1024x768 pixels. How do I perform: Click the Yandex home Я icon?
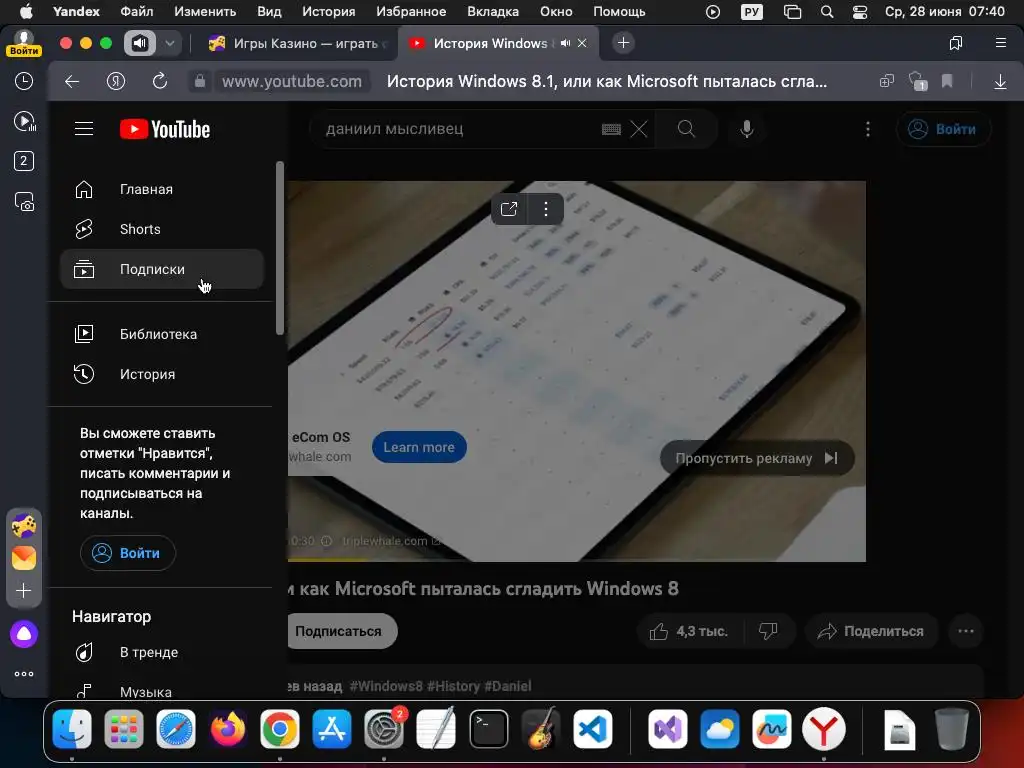coord(116,82)
